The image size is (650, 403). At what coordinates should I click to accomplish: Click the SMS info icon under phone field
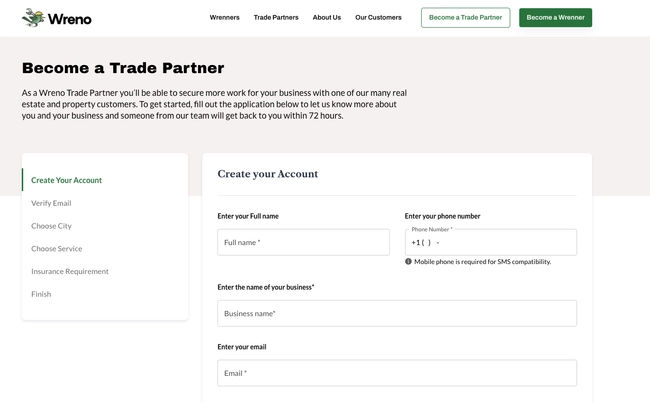click(x=408, y=262)
